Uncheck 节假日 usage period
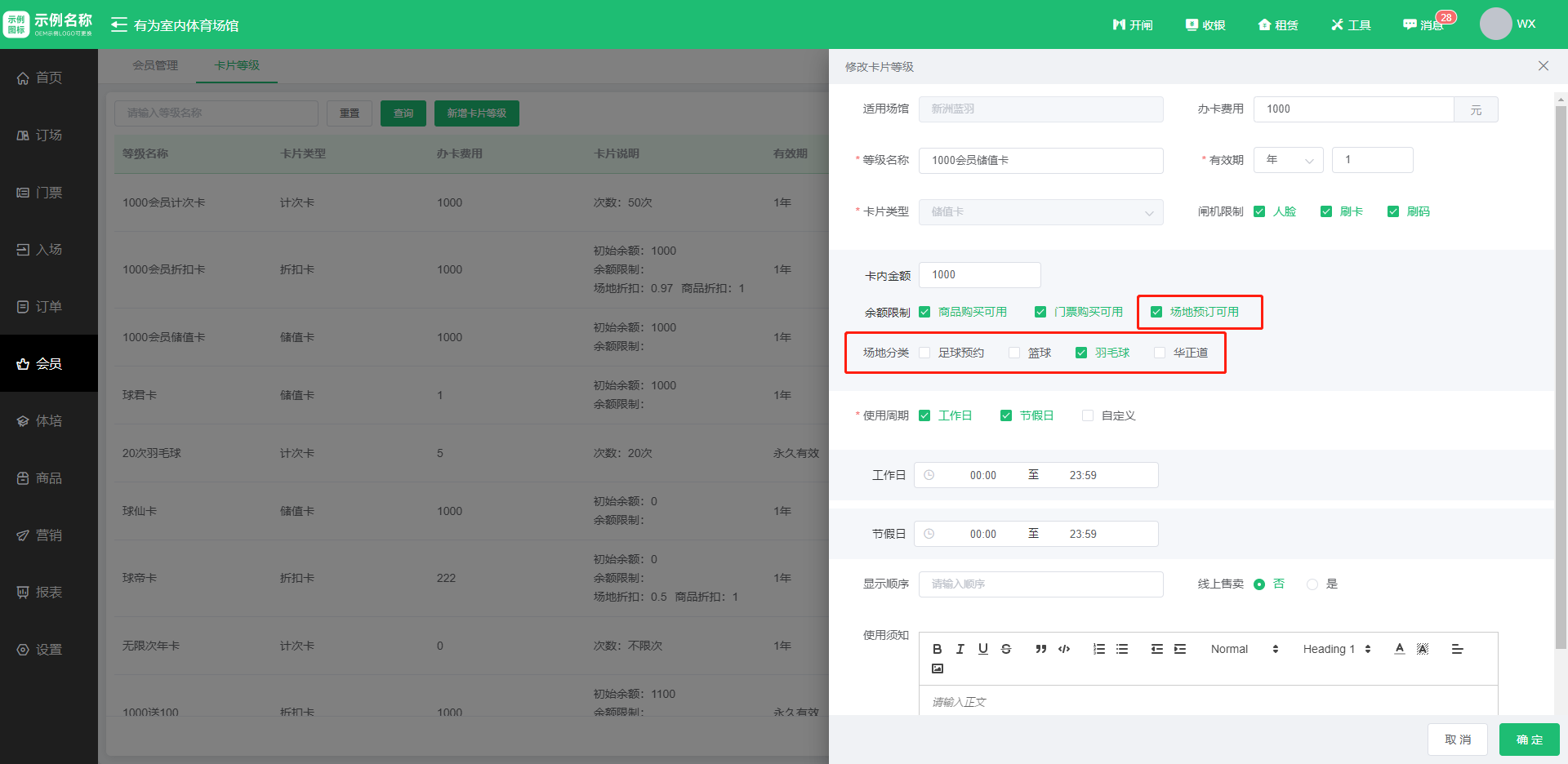1568x764 pixels. click(1006, 415)
